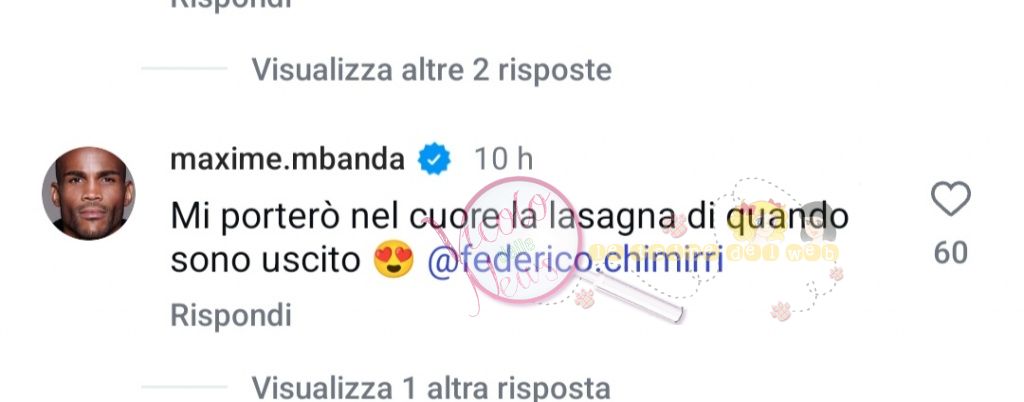
Task: Expand 'Visualizza 1 altra risposta' reply
Action: (x=431, y=388)
